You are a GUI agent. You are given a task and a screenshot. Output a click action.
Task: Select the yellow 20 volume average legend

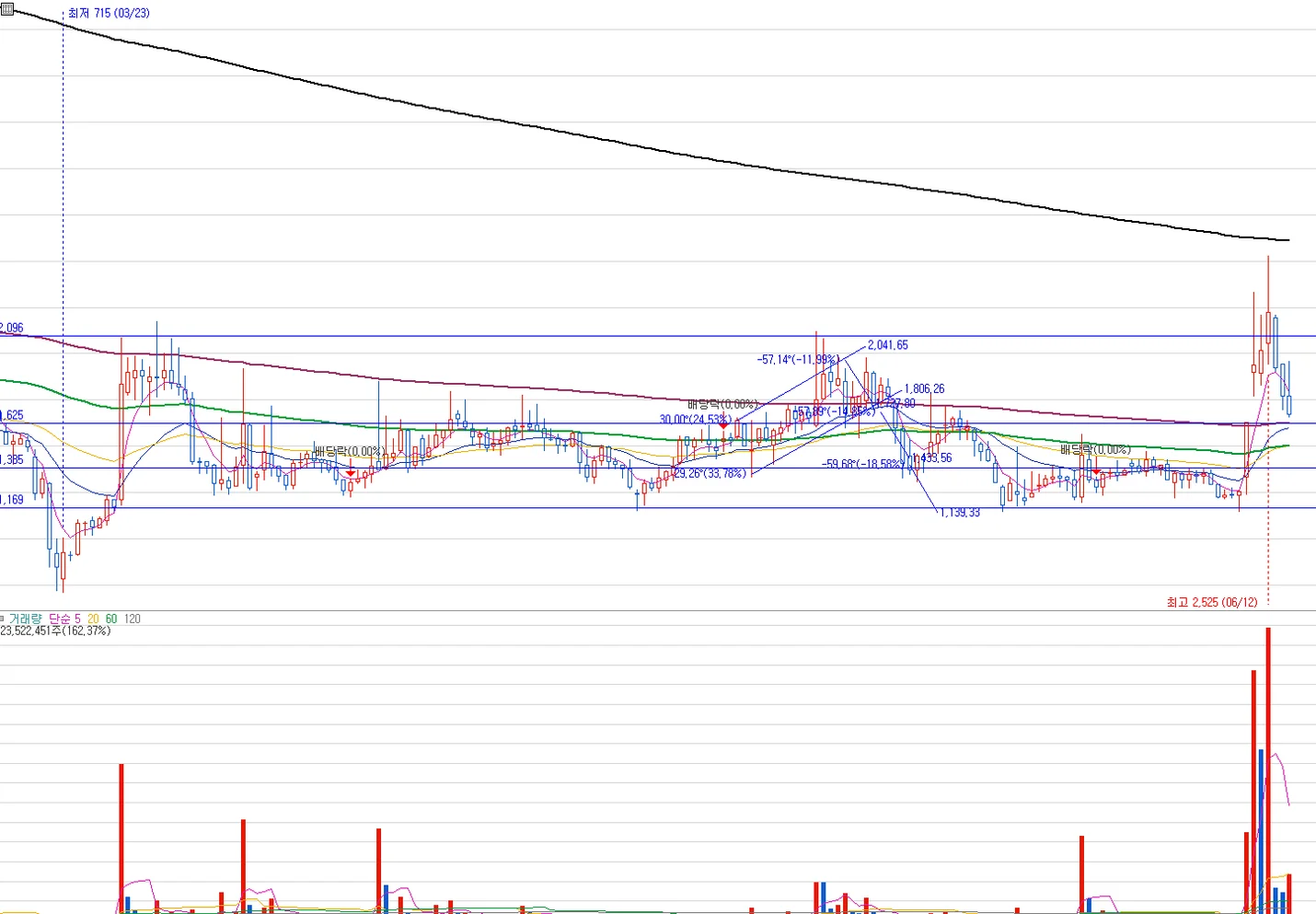[x=93, y=619]
